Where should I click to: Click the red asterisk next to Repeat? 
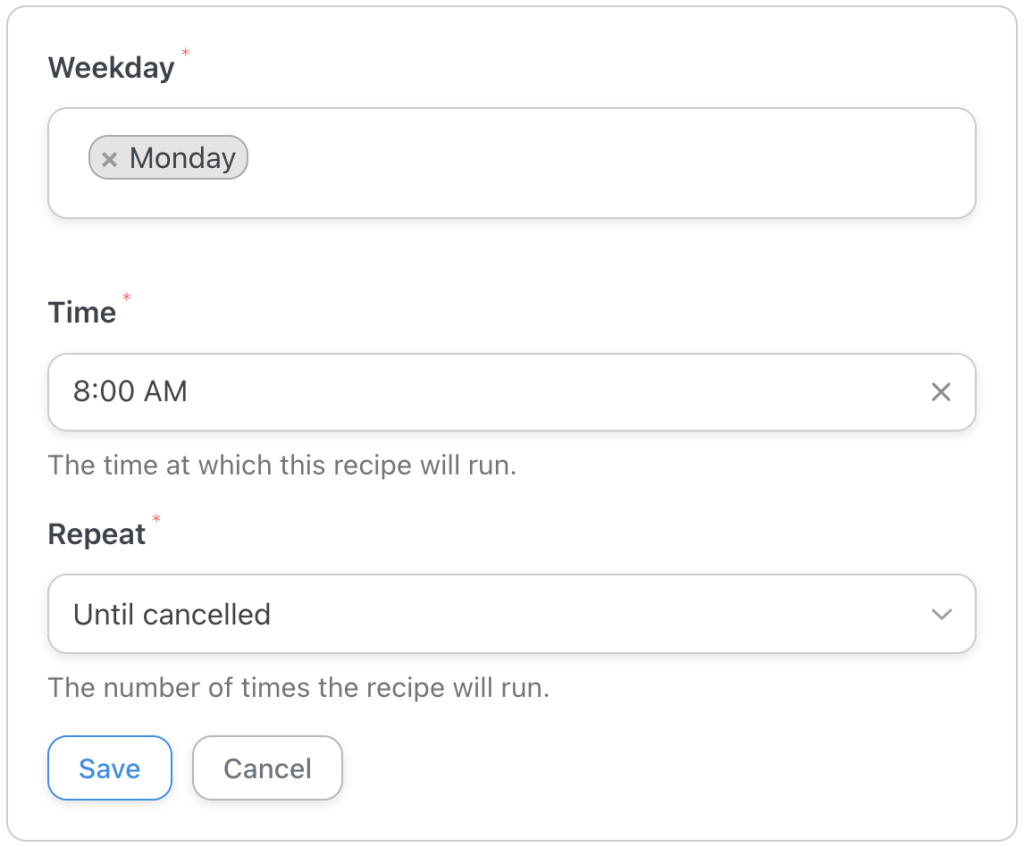158,519
